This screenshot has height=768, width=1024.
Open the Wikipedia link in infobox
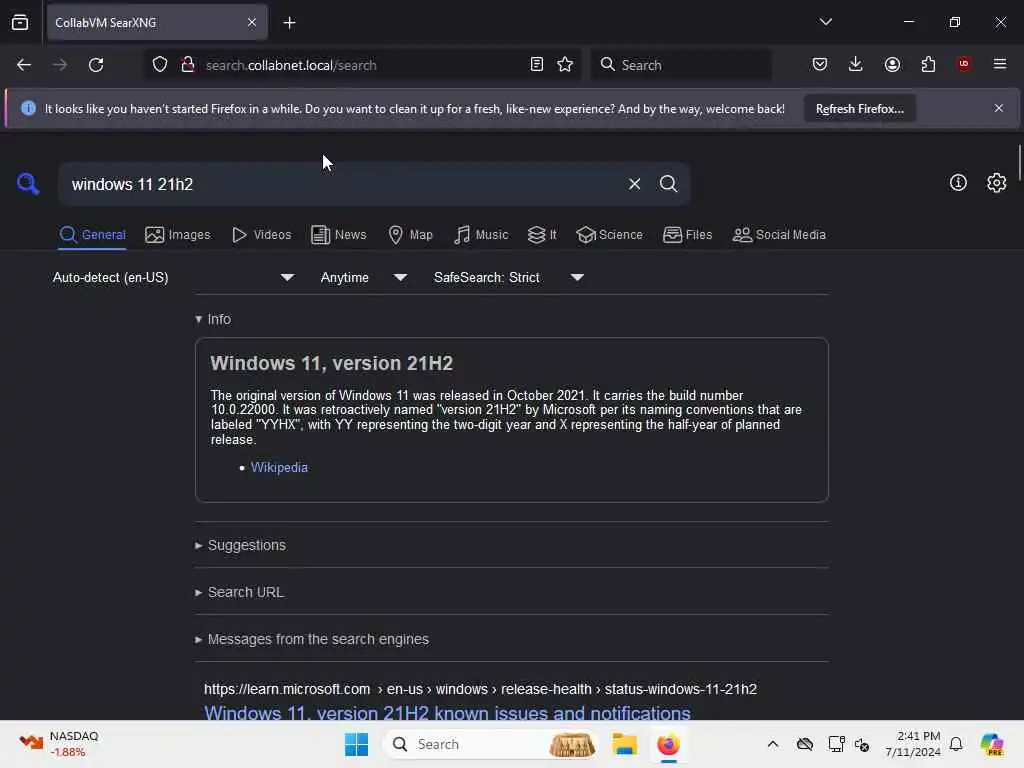(279, 468)
